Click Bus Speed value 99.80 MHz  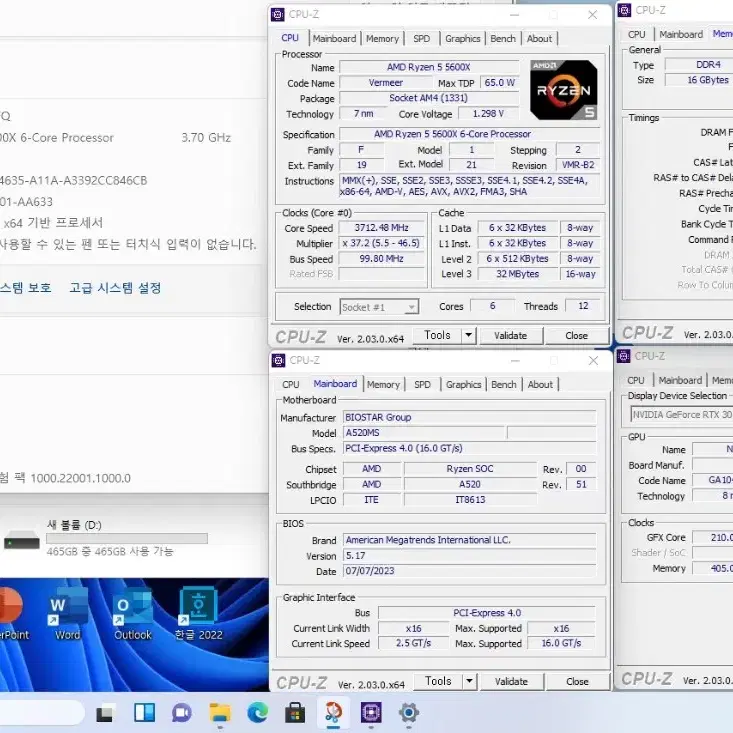point(381,259)
